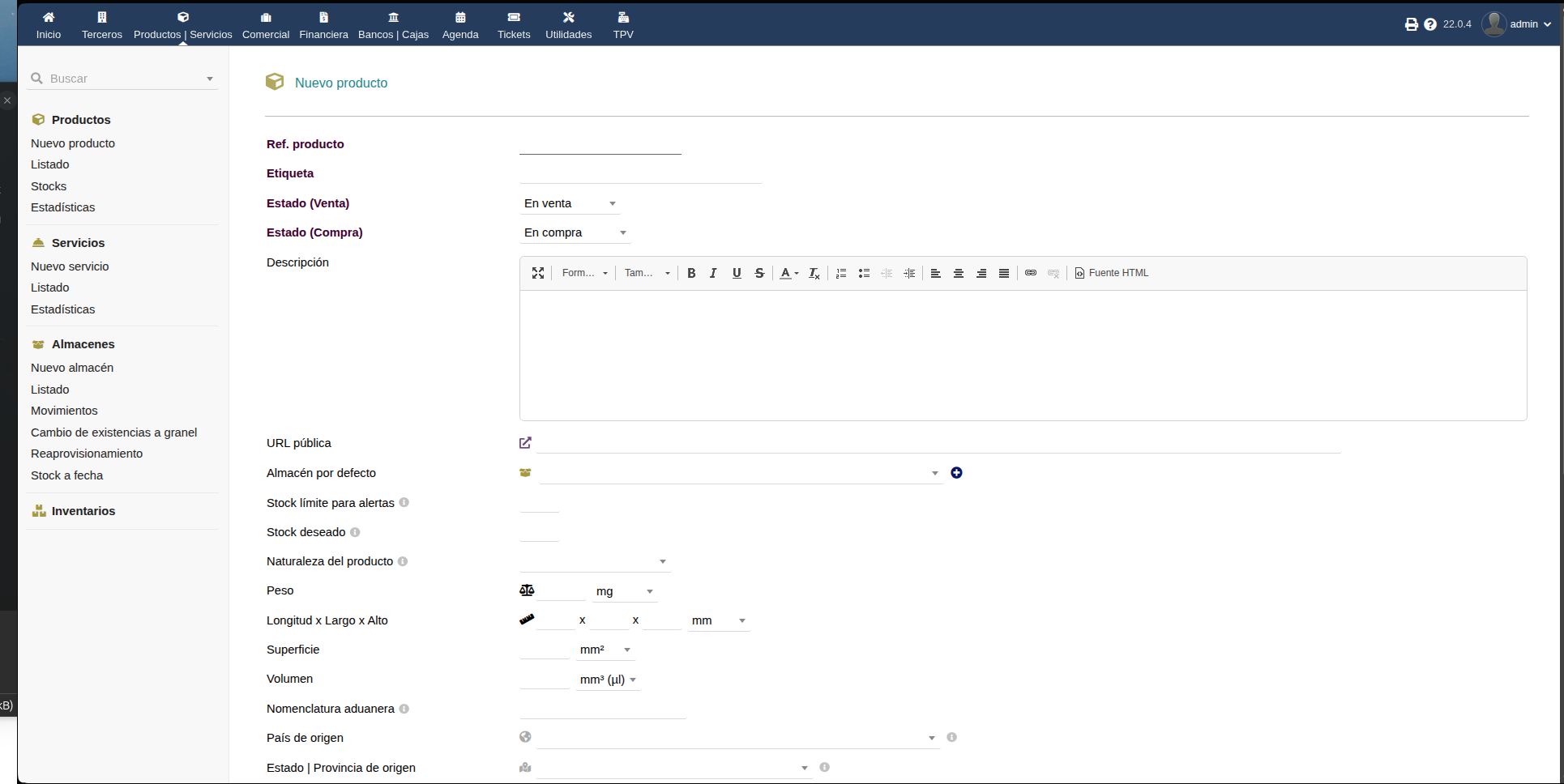Toggle underline formatting in editor

click(737, 273)
